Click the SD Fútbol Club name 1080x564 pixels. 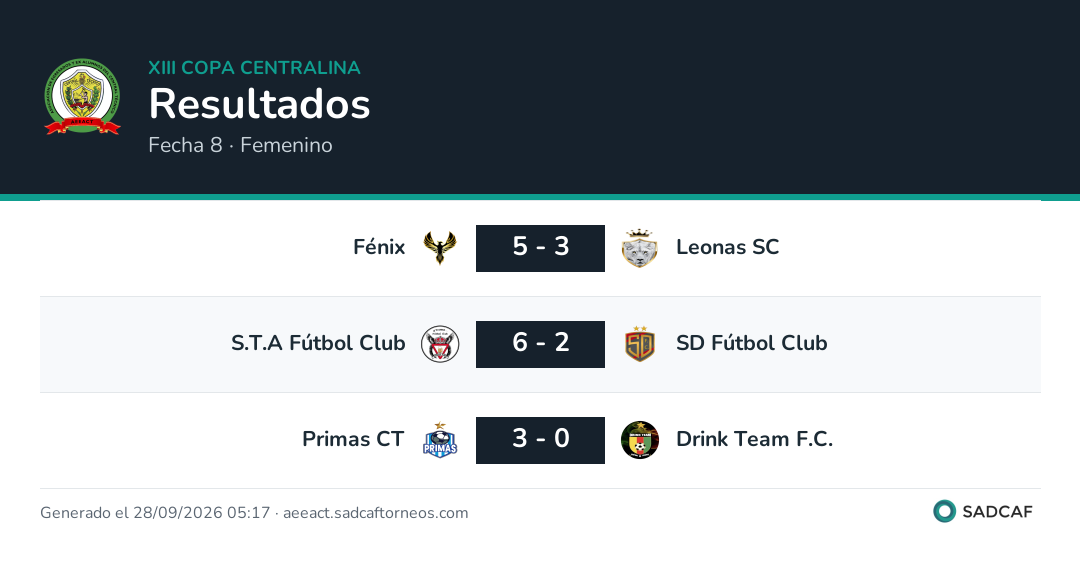[751, 342]
